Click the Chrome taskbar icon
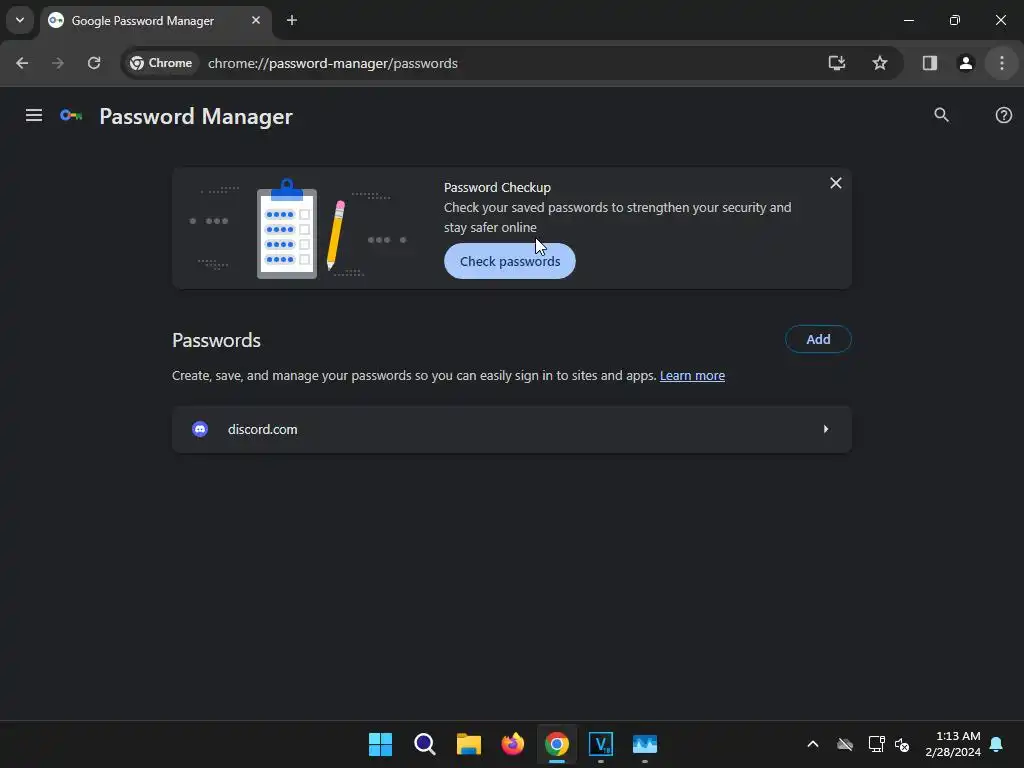 coord(556,744)
